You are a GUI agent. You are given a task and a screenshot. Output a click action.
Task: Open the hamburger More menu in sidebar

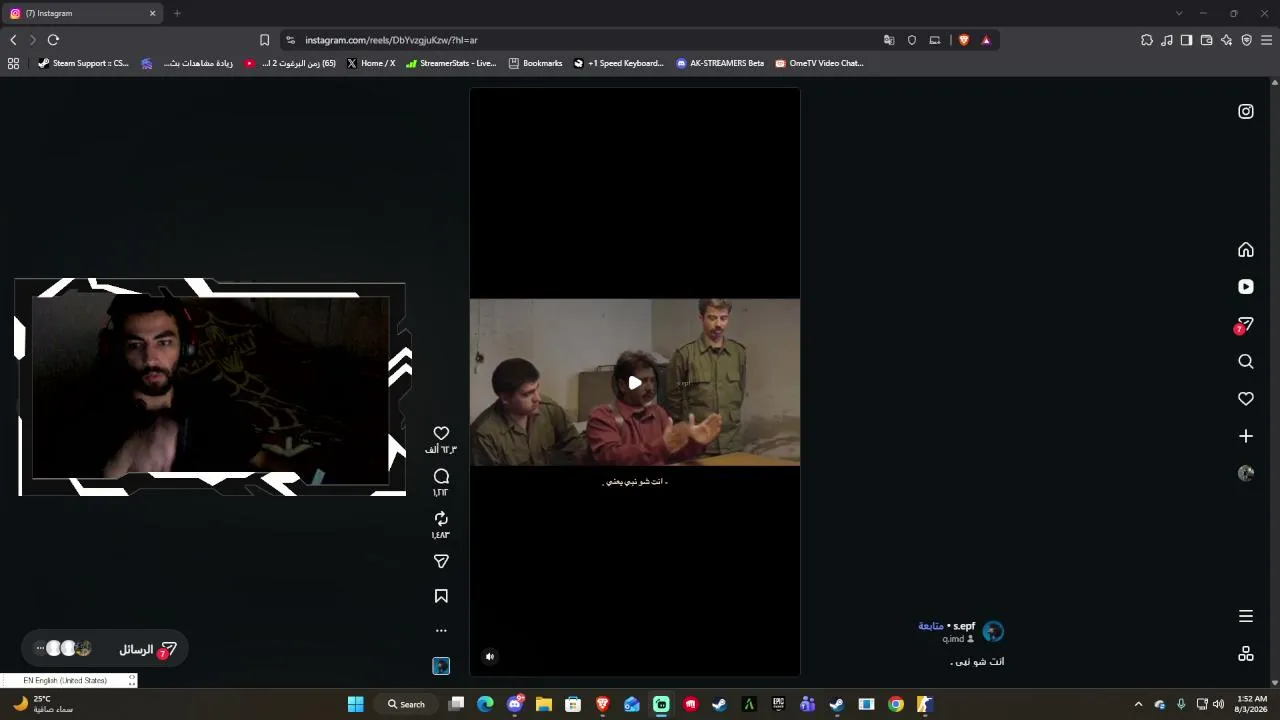(1246, 616)
